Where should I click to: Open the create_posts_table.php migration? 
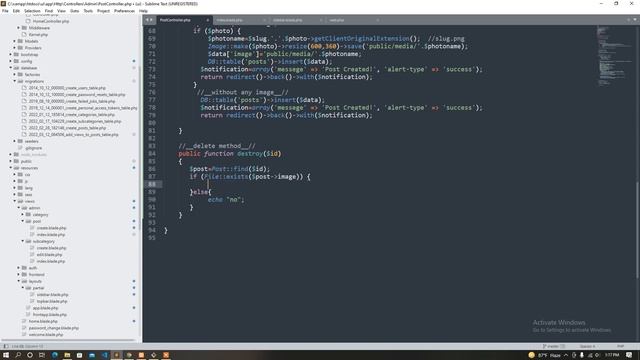coord(67,128)
